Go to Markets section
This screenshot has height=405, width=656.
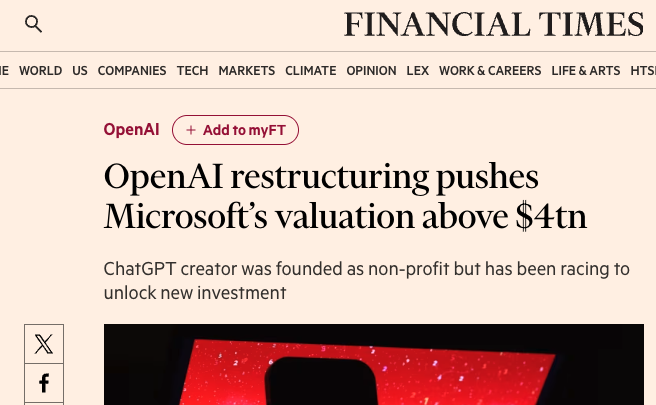pyautogui.click(x=247, y=70)
